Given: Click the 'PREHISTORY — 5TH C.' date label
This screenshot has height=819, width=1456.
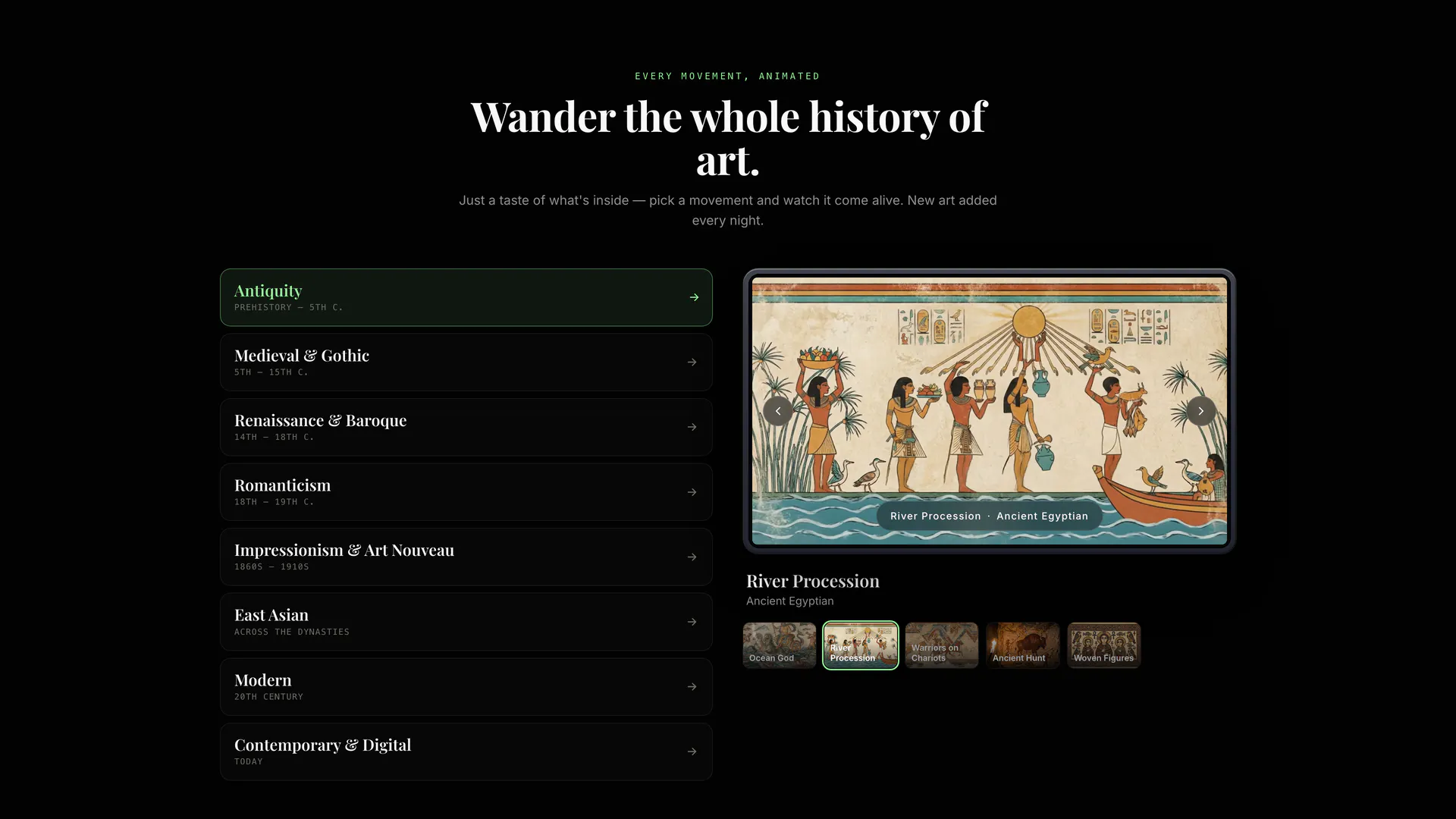Looking at the screenshot, I should (288, 308).
